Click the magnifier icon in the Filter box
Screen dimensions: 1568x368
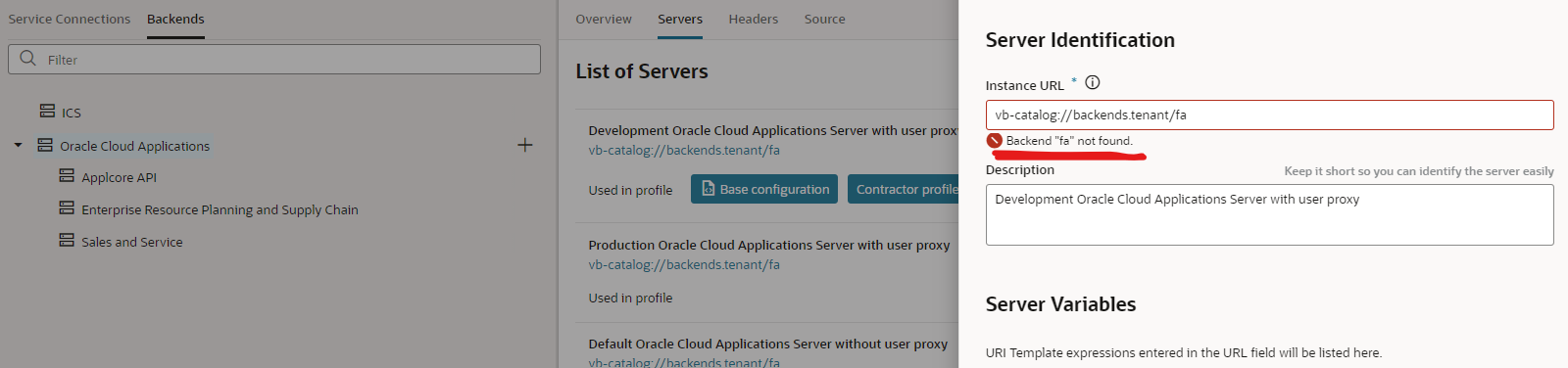click(28, 59)
